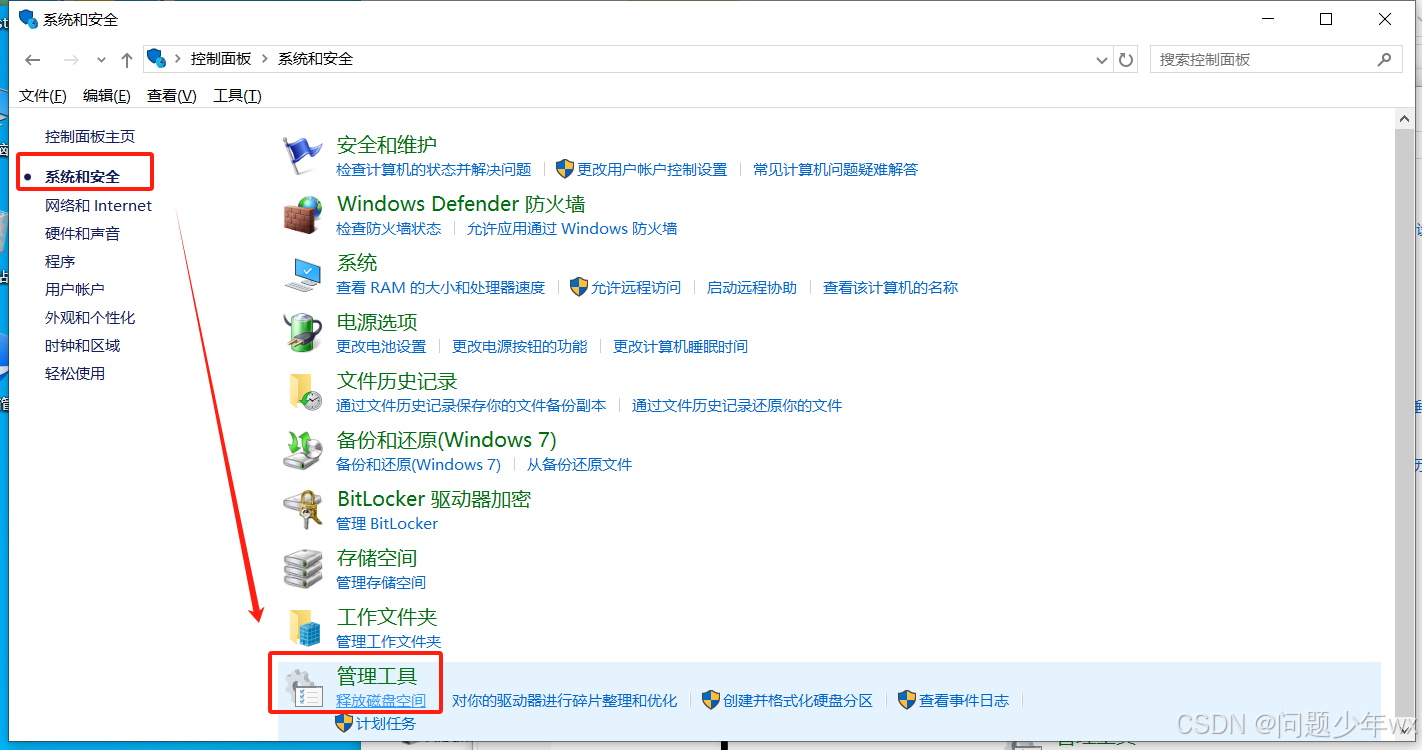1422x750 pixels.
Task: Select 硬件和声音 category in sidebar
Action: pyautogui.click(x=83, y=234)
